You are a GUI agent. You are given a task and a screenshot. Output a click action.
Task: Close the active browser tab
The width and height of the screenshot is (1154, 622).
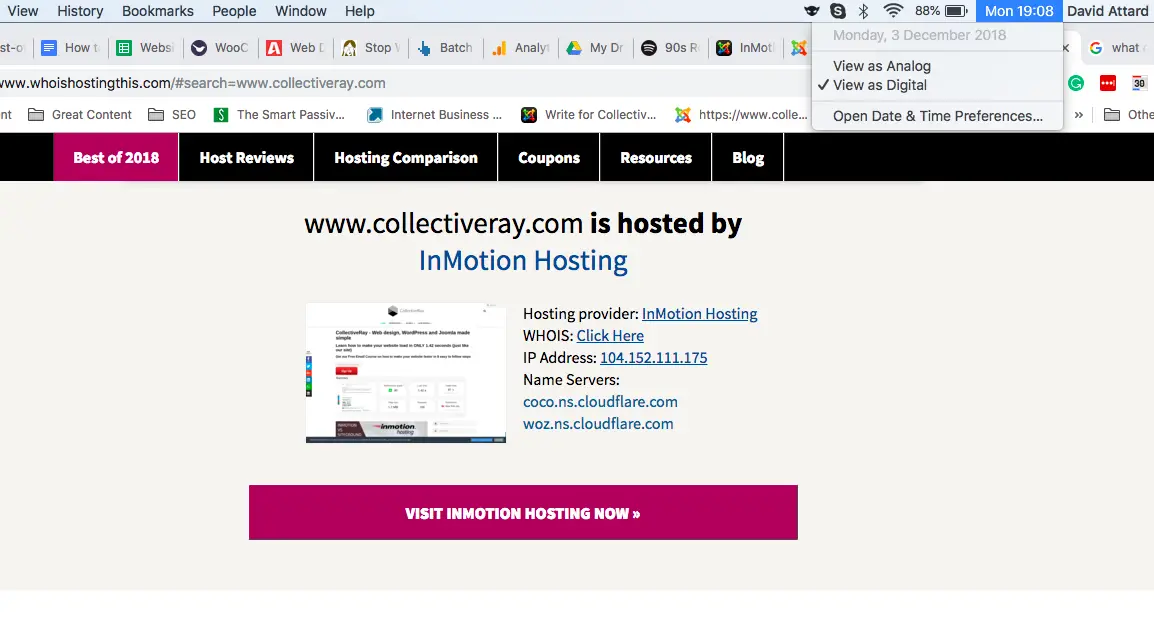1065,48
